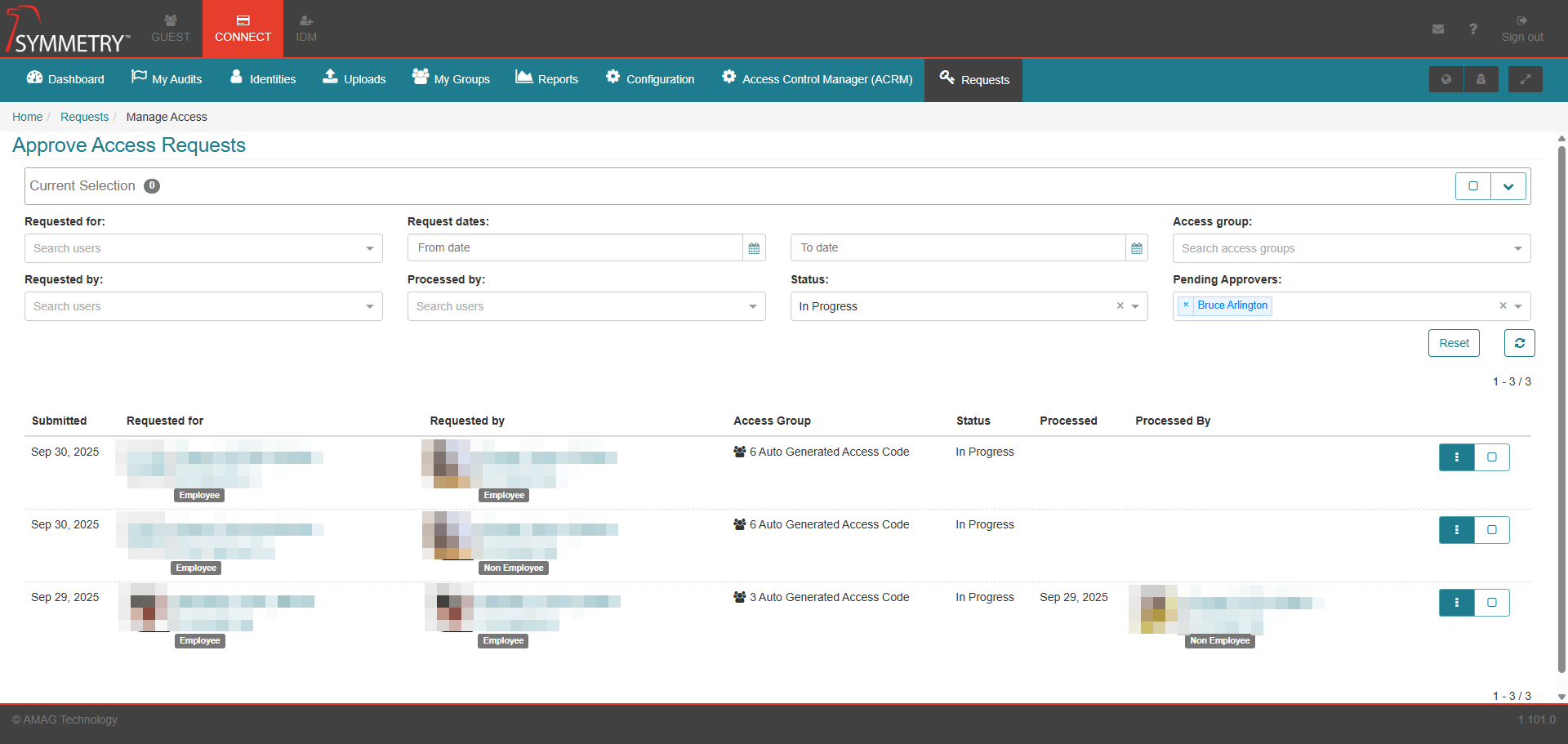Remove Bruce Arlington from Pending Approvers
Image resolution: width=1568 pixels, height=744 pixels.
pos(1186,305)
